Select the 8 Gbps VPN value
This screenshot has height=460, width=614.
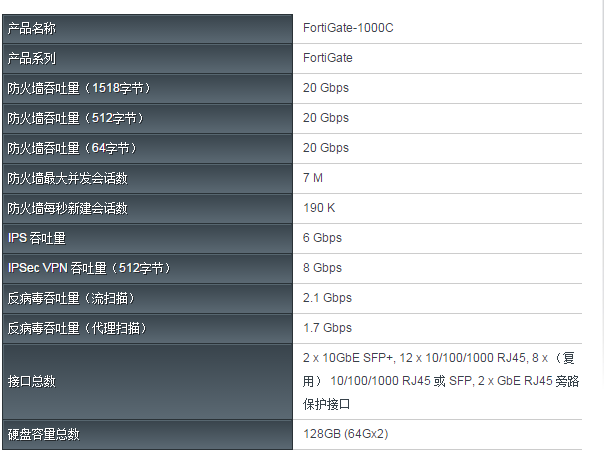pos(322,268)
